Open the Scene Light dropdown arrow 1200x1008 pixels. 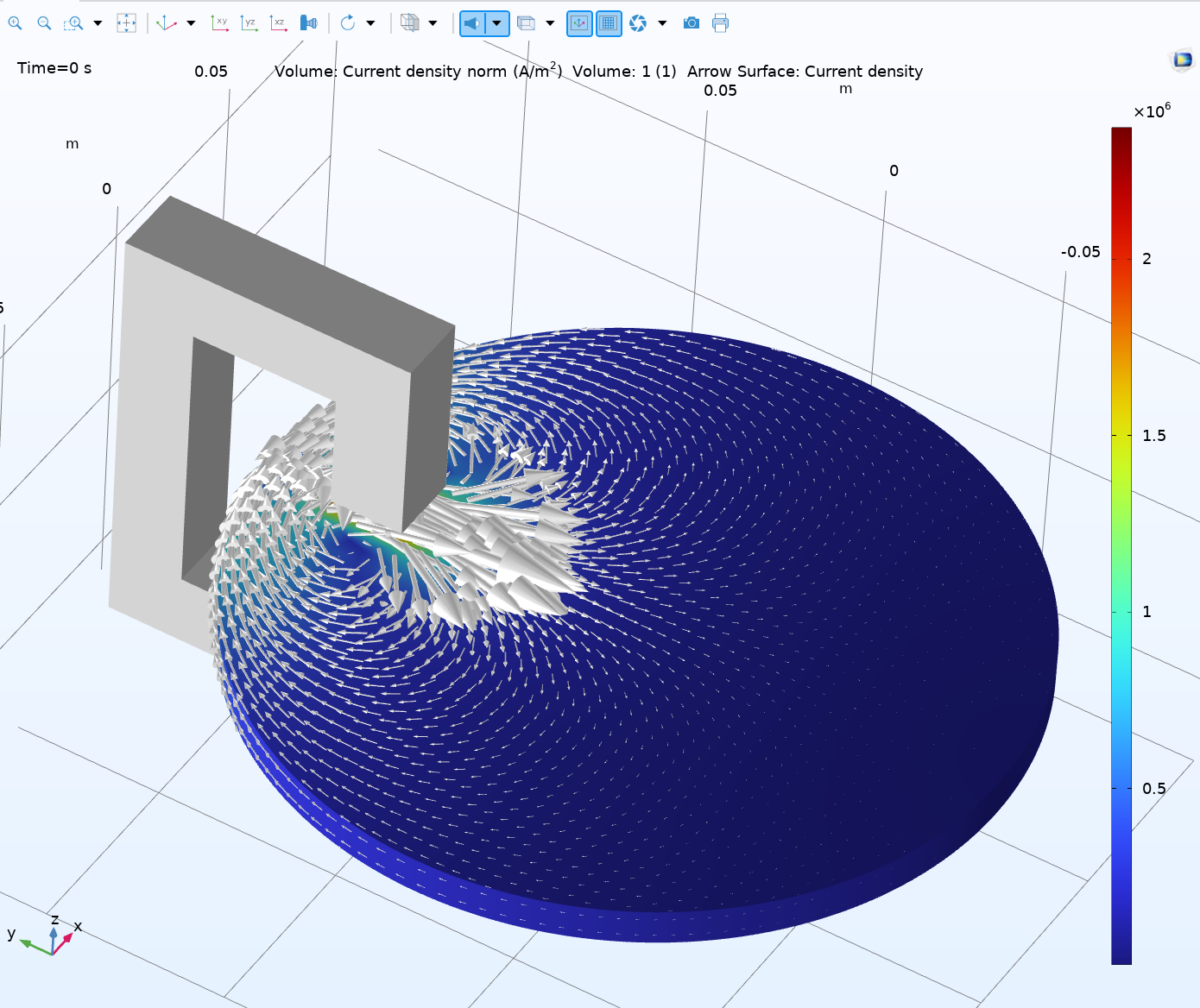tap(497, 23)
